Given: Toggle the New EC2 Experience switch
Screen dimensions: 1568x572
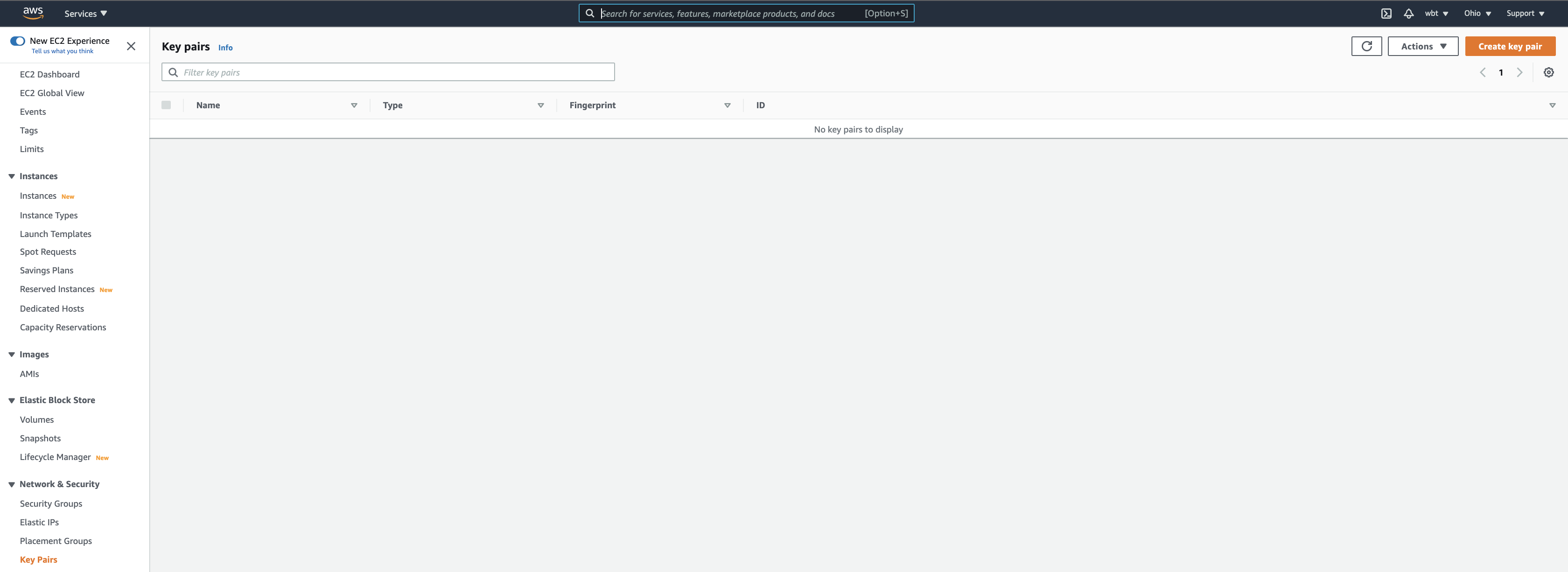Looking at the screenshot, I should tap(18, 41).
